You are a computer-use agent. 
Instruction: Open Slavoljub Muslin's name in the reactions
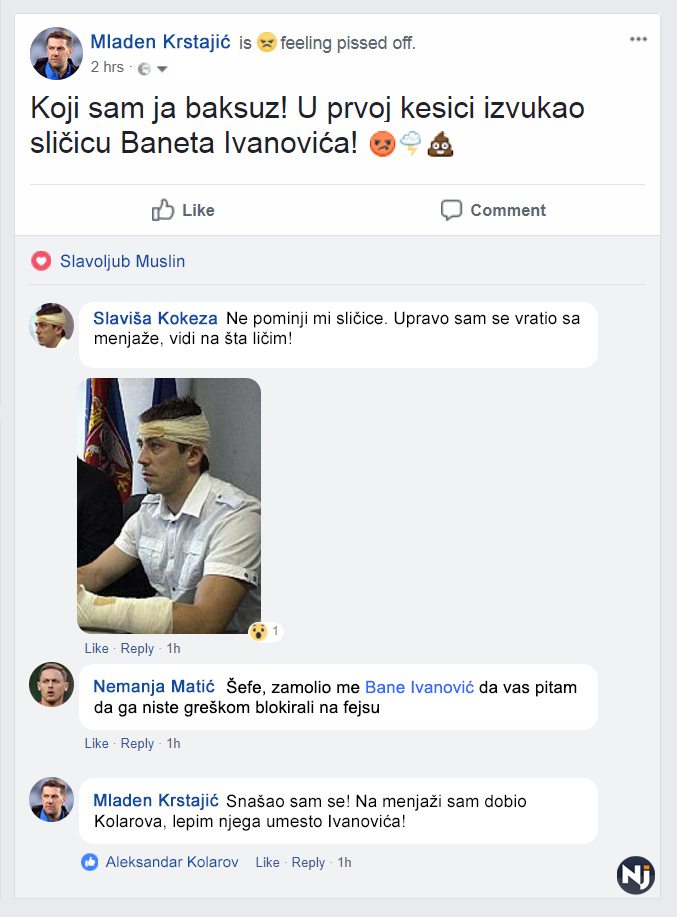pyautogui.click(x=122, y=261)
